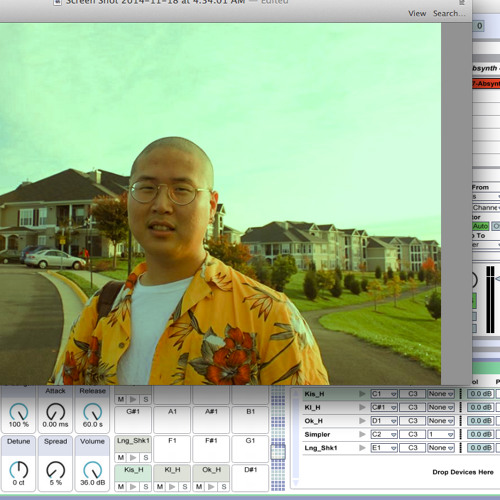Preview the Lng_Shk1 pad with its play icon
This screenshot has width=500, height=500.
[x=133, y=457]
